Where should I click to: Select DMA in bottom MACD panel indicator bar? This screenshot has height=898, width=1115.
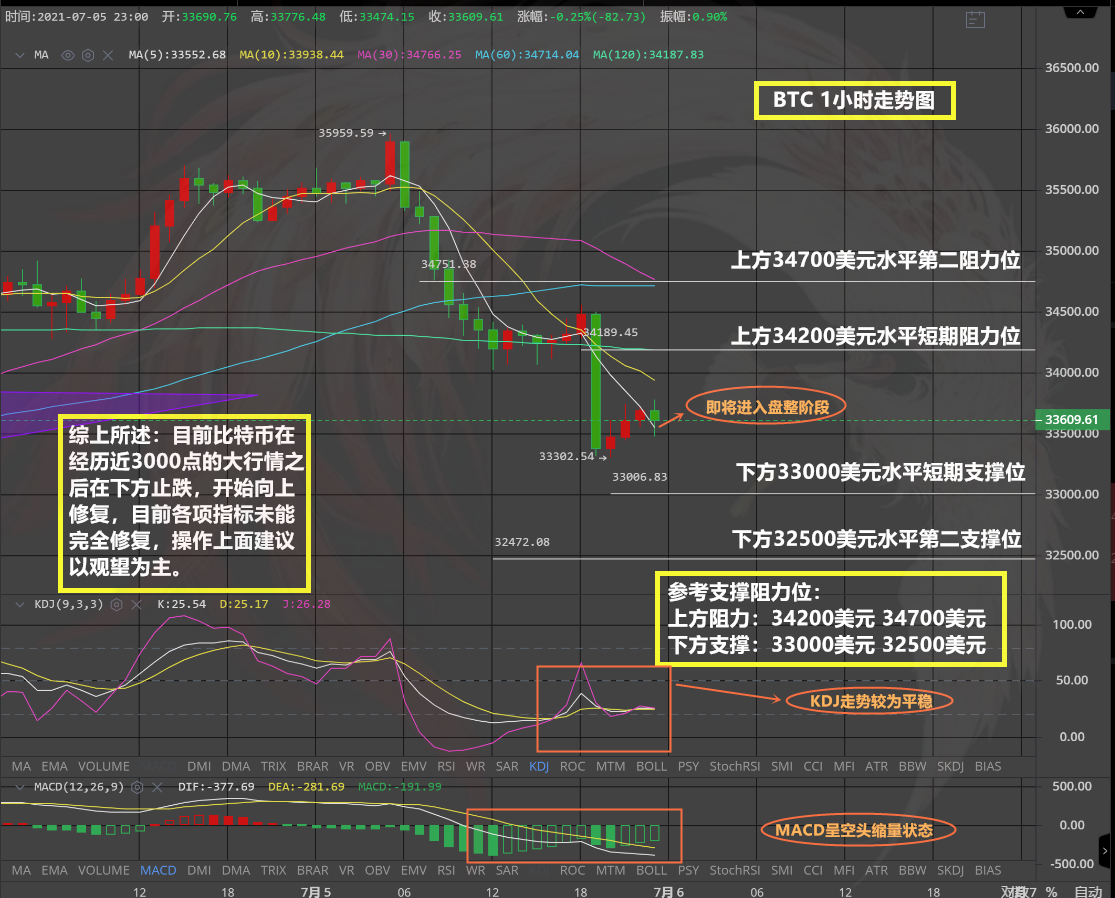236,870
